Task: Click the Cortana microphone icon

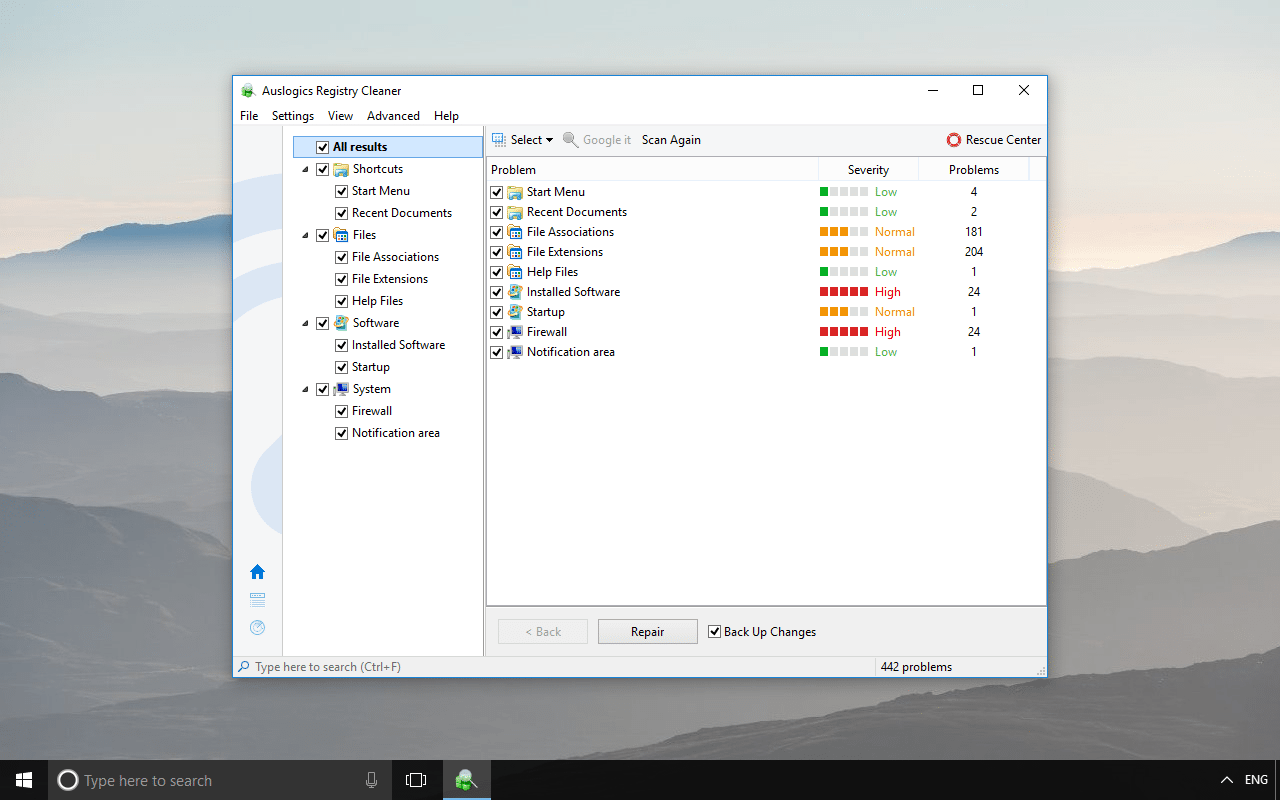Action: [x=372, y=780]
